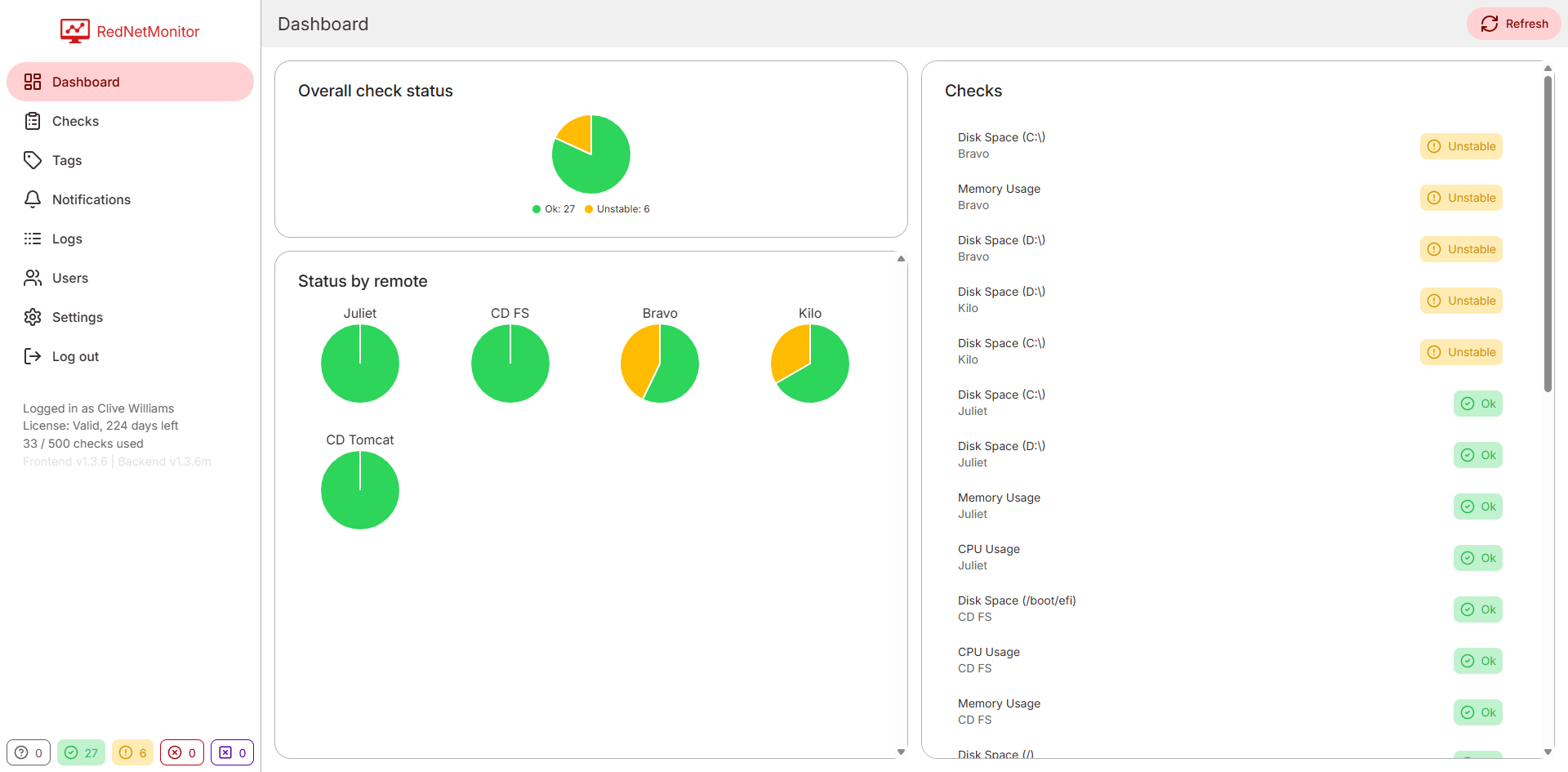Click Ok badge for CPU Usage Juliet
Viewport: 1568px width, 772px height.
click(x=1478, y=558)
